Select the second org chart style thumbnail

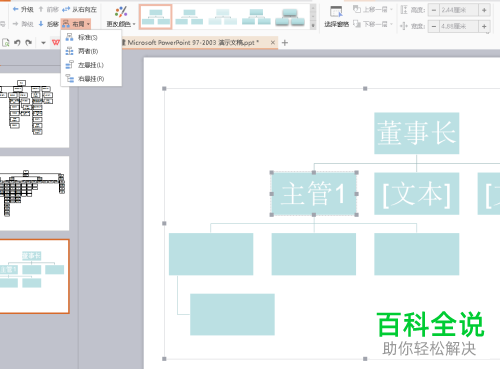(189, 17)
